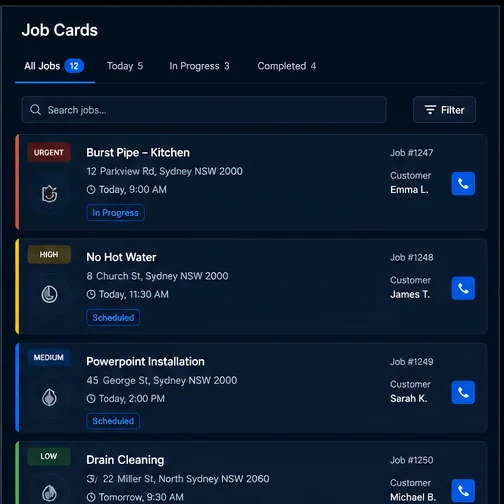This screenshot has width=504, height=504.
Task: Open the Completed tab
Action: click(x=287, y=66)
